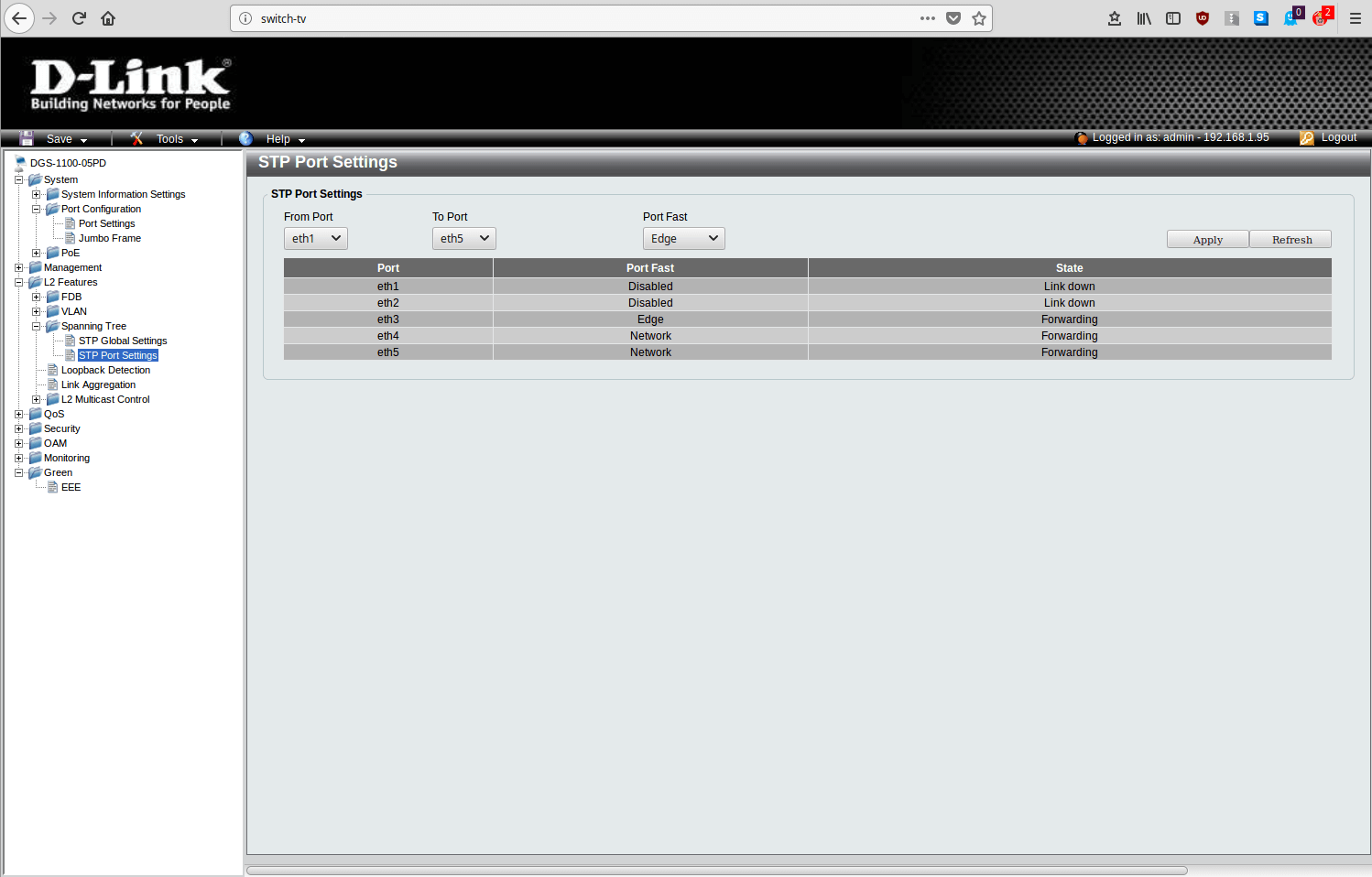Viewport: 1372px width, 877px height.
Task: Click the horizontal scrollbar at bottom
Action: tap(716, 871)
